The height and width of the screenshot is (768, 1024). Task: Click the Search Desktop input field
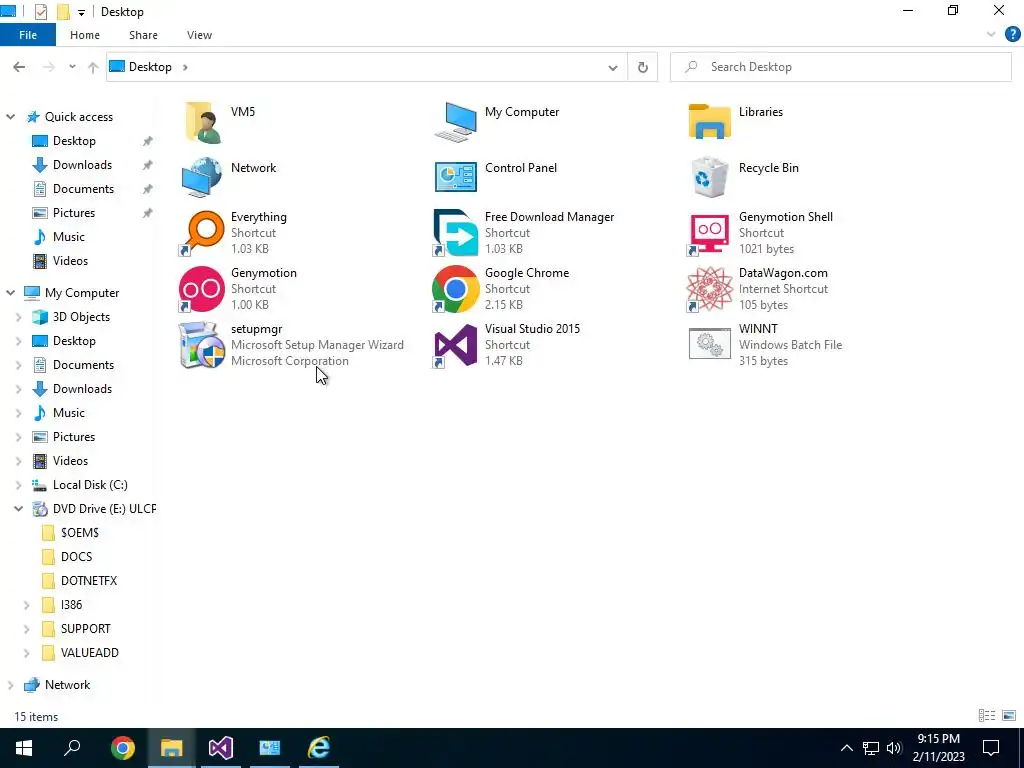840,67
